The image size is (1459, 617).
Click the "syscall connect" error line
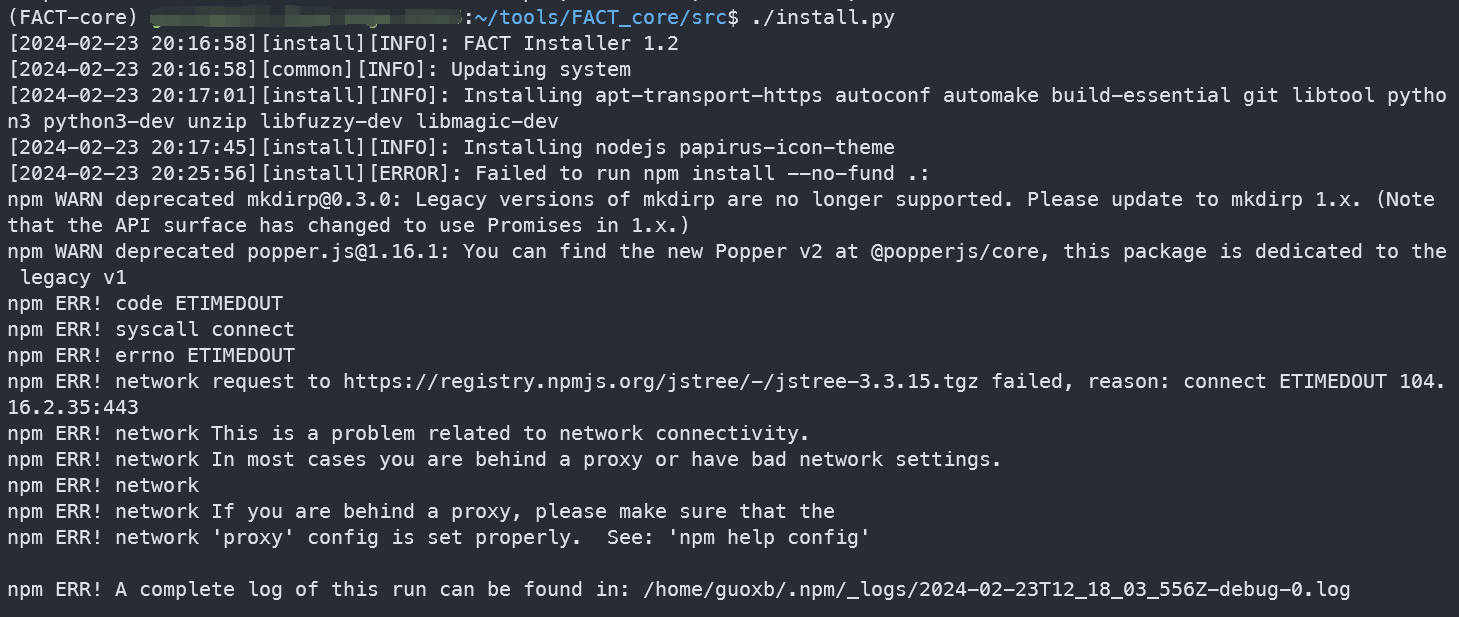click(x=205, y=329)
